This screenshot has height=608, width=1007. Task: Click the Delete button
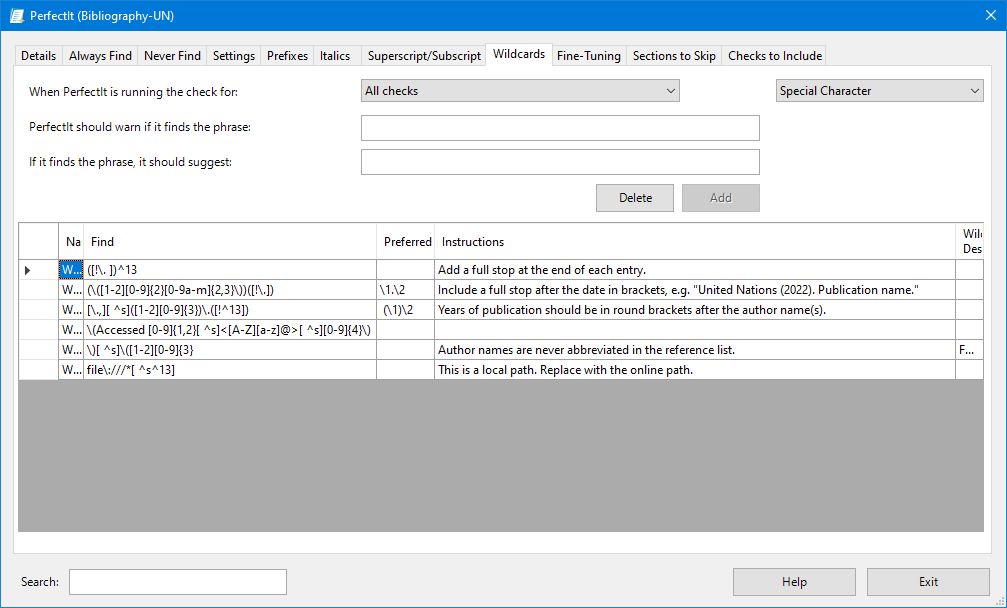(635, 198)
